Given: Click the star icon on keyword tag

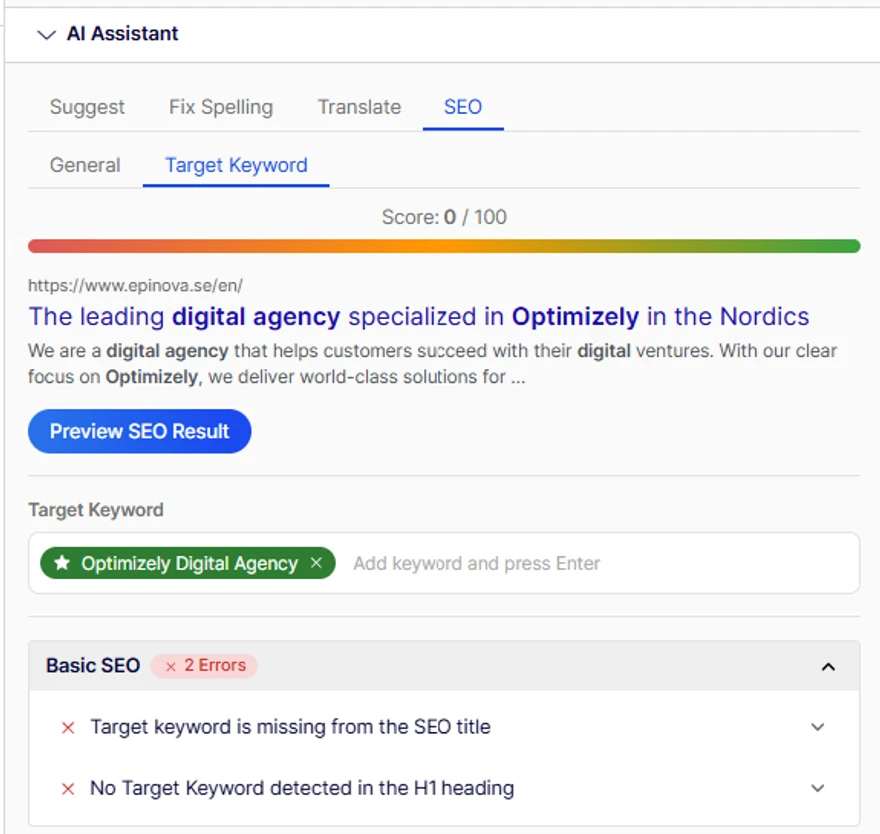Looking at the screenshot, I should (x=62, y=562).
